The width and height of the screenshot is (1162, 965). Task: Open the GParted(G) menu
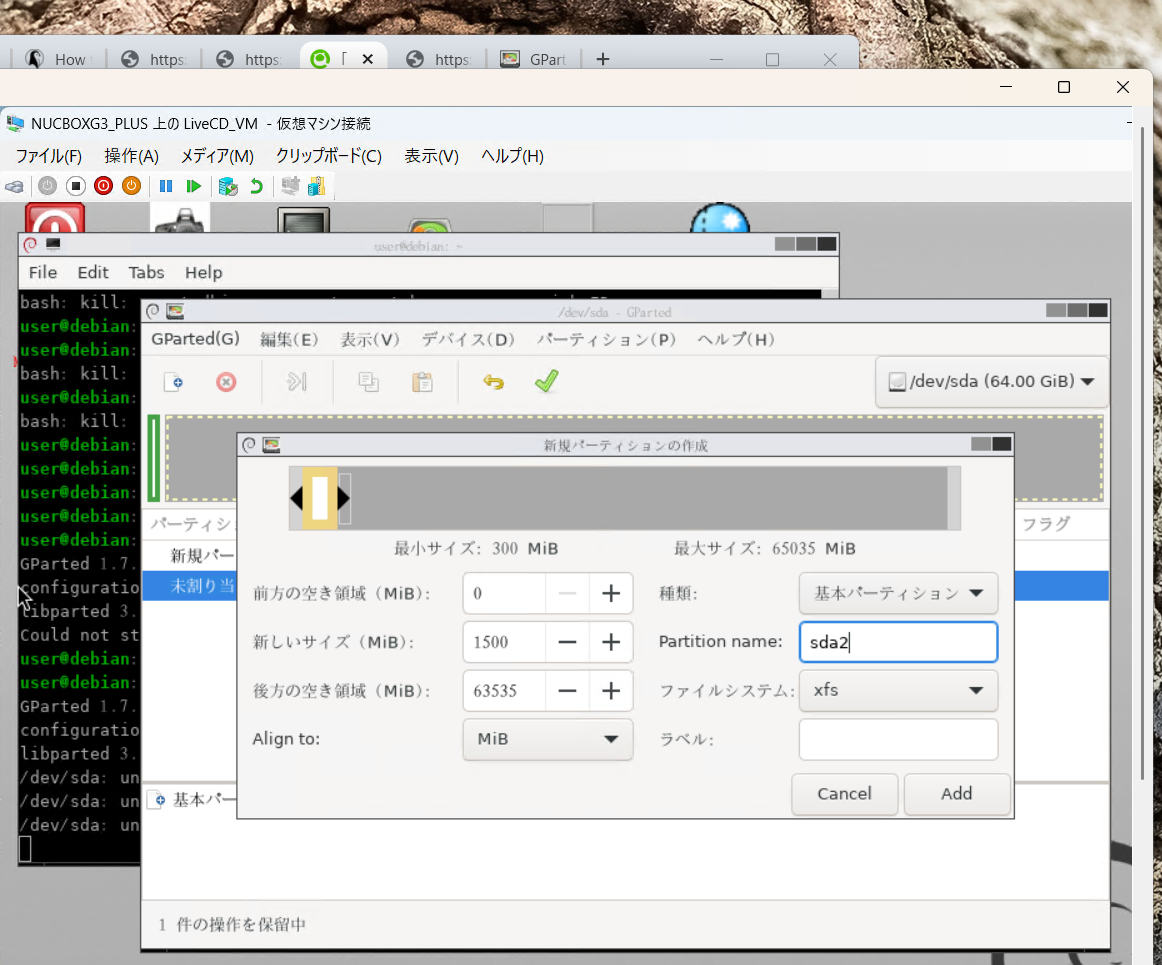[x=196, y=339]
